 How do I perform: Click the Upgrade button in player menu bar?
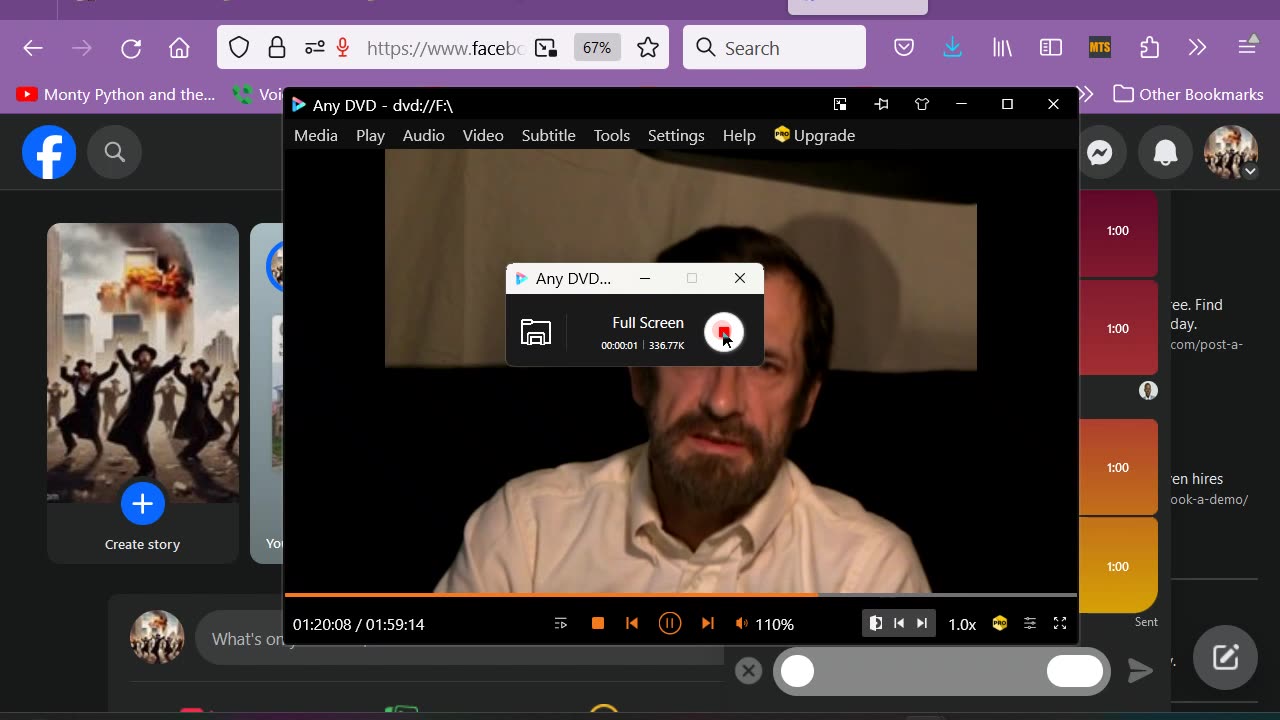[x=815, y=135]
